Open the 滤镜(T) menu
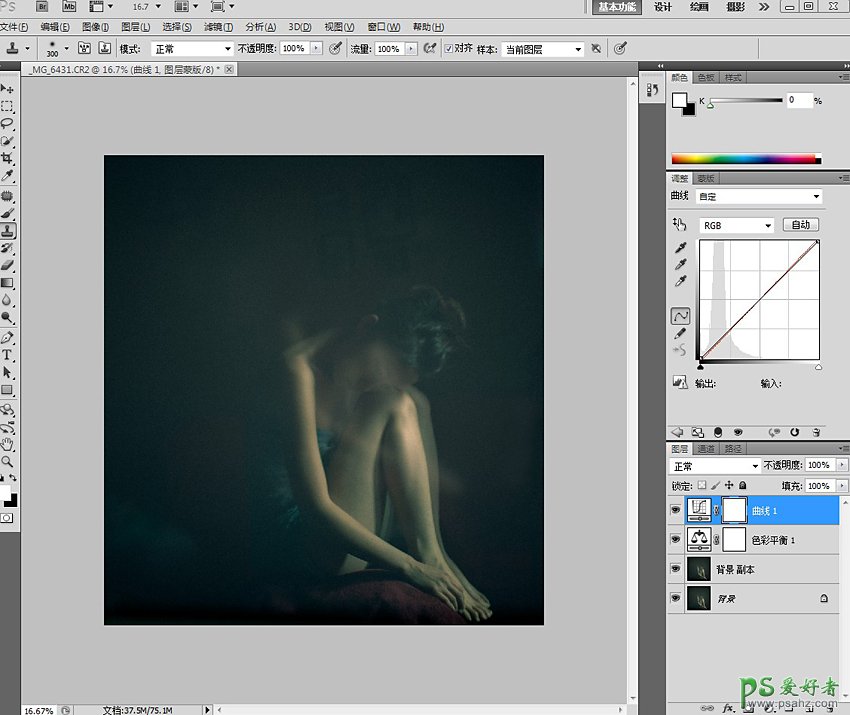The height and width of the screenshot is (715, 850). pos(218,27)
